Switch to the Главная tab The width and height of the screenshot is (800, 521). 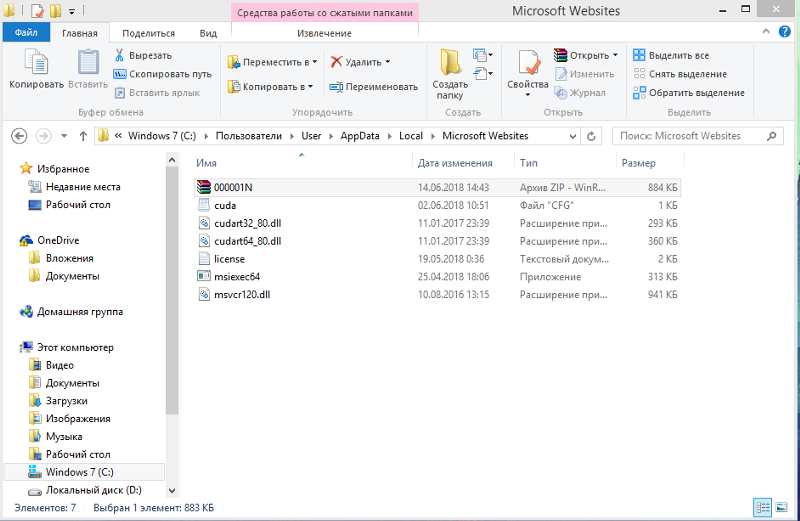coord(80,33)
